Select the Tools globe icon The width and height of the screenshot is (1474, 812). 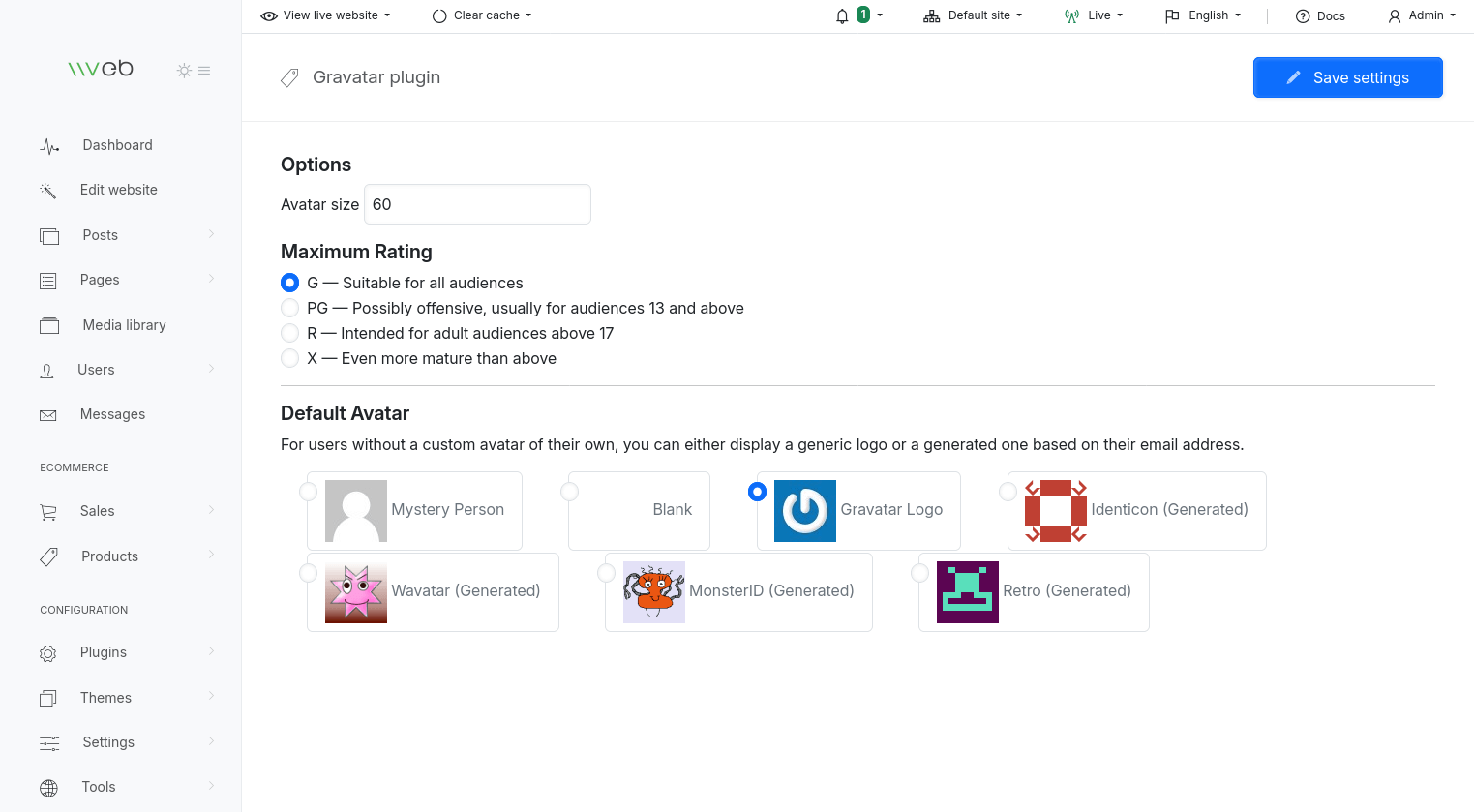[48, 787]
